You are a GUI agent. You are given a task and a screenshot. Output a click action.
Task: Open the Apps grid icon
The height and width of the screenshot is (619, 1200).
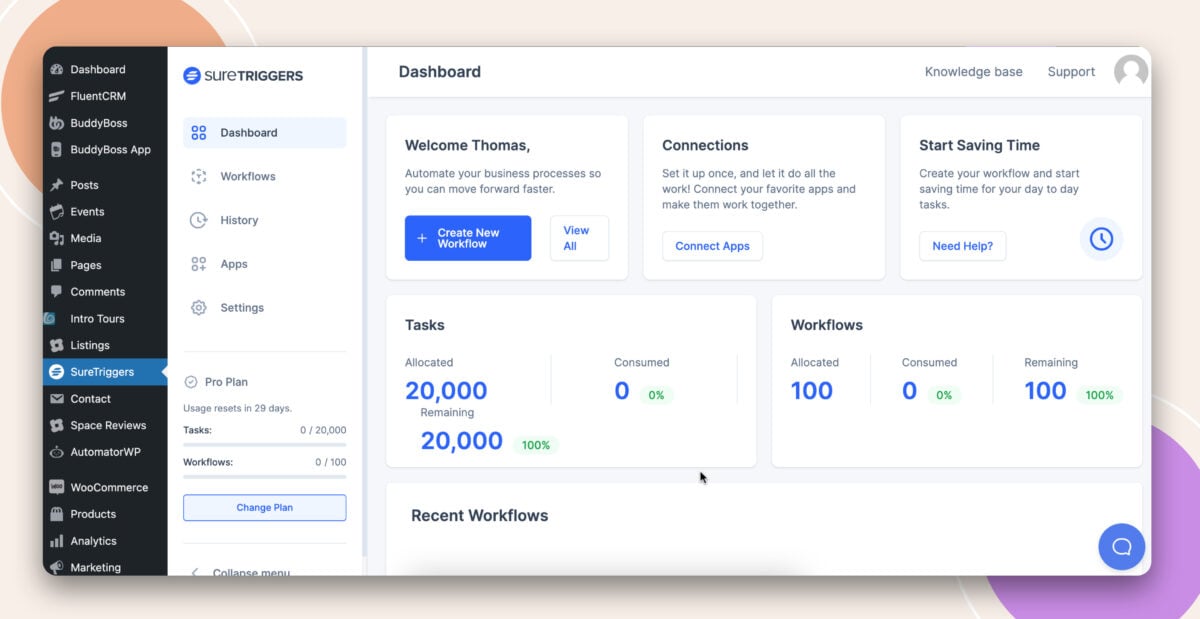(199, 264)
